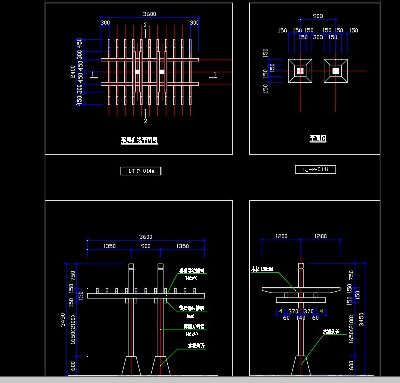Pick the 140 dimension under the side elevation beam
This screenshot has height=383, width=400.
tap(301, 318)
